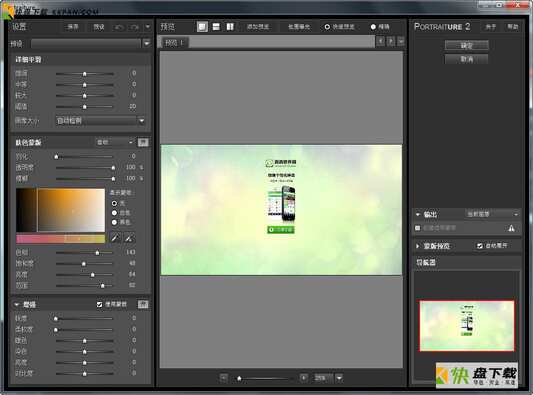This screenshot has height=395, width=533.
Task: Pick skin color with the eyedropper tool
Action: tap(115, 238)
